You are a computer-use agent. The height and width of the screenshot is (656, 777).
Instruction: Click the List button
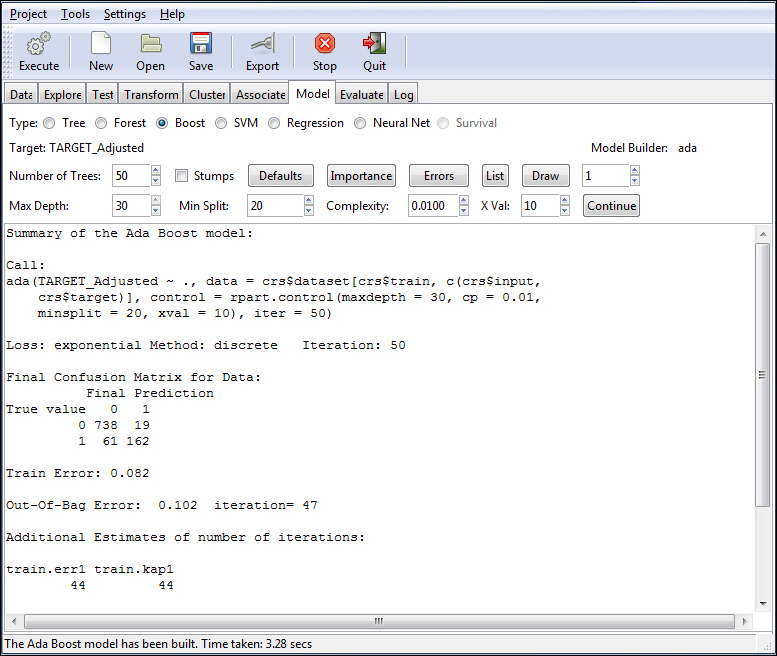coord(495,176)
